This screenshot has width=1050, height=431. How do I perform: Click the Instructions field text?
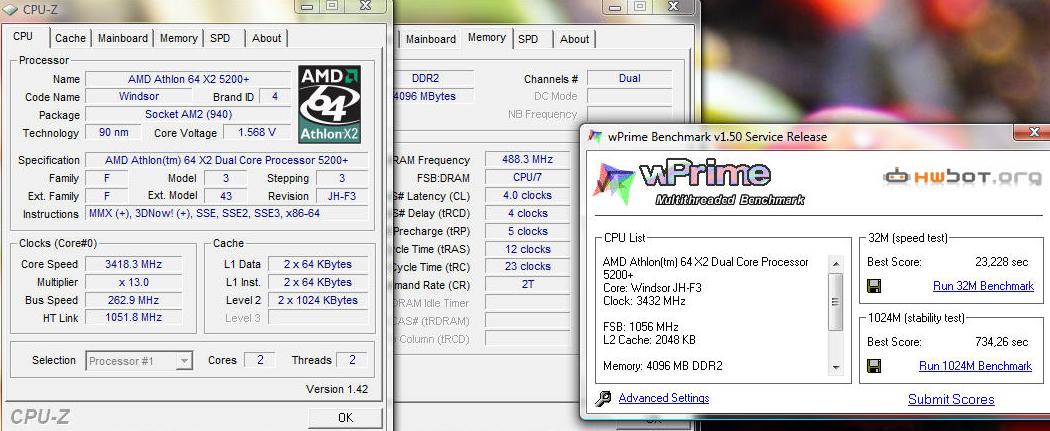(x=227, y=213)
